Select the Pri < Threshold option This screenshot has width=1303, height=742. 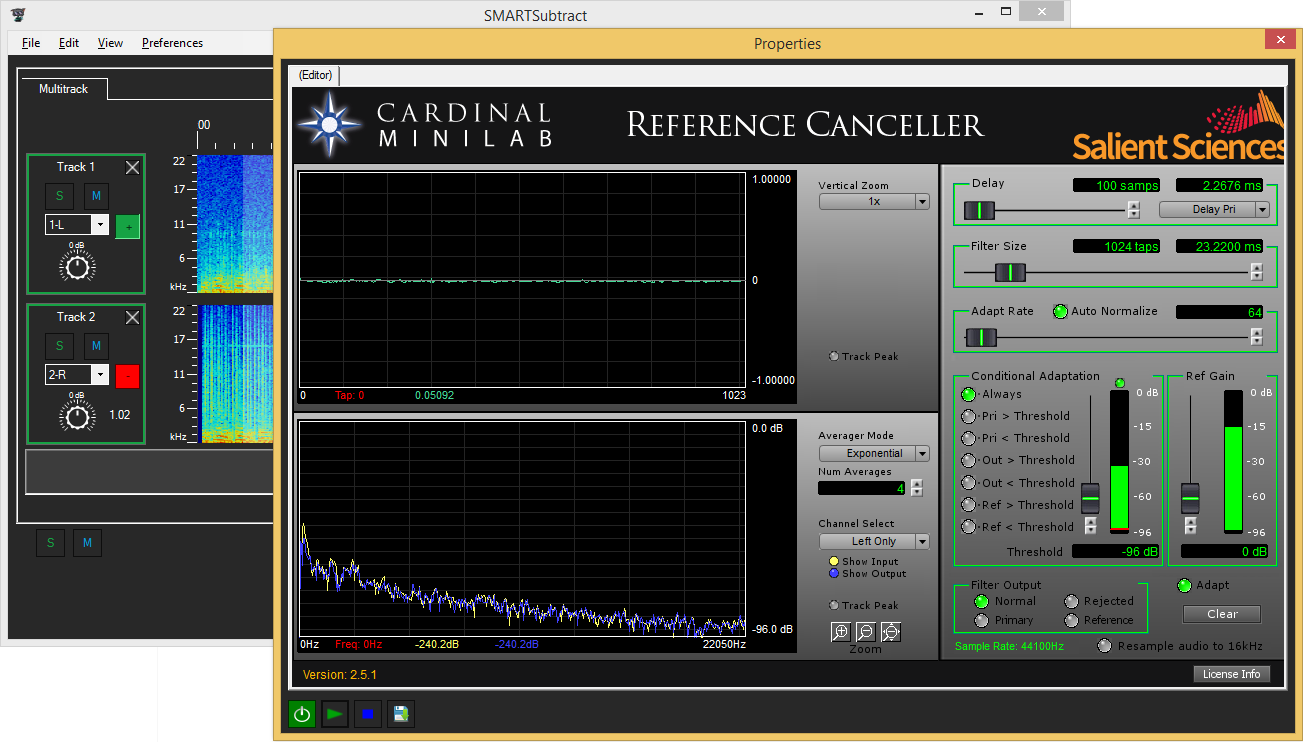(x=968, y=438)
